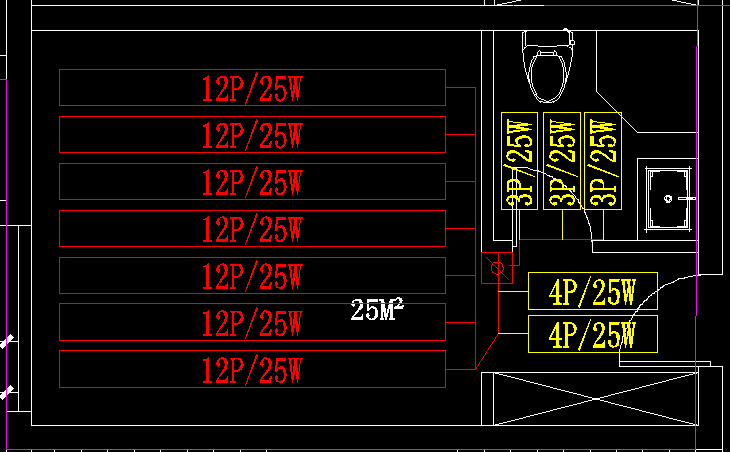Select the topmost 12P/25W panel row
Viewport: 730px width, 452px height.
[x=252, y=88]
